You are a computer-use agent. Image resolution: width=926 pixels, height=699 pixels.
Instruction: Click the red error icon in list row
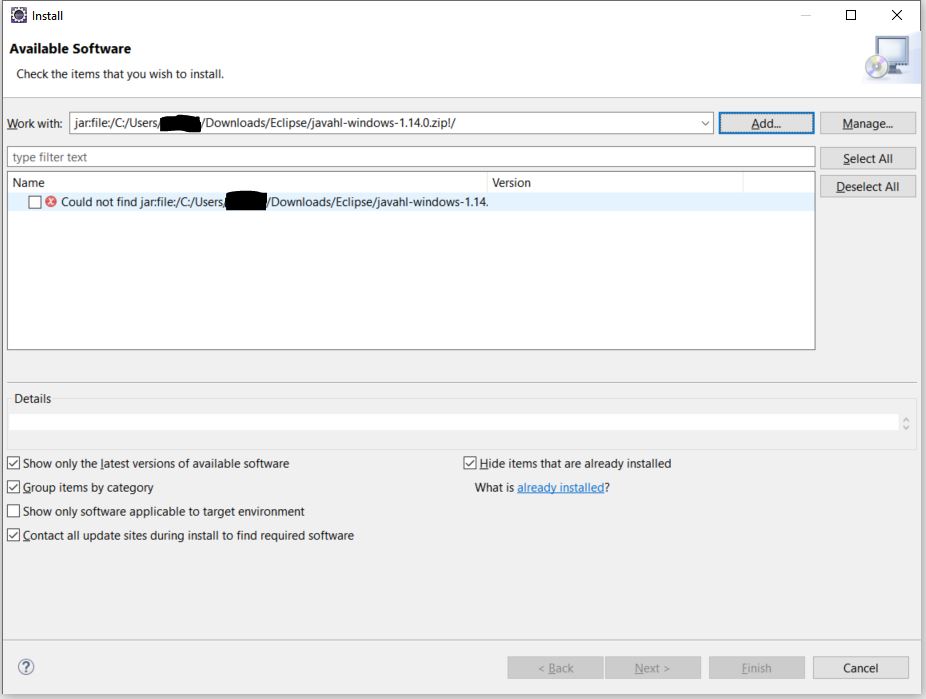(x=51, y=202)
